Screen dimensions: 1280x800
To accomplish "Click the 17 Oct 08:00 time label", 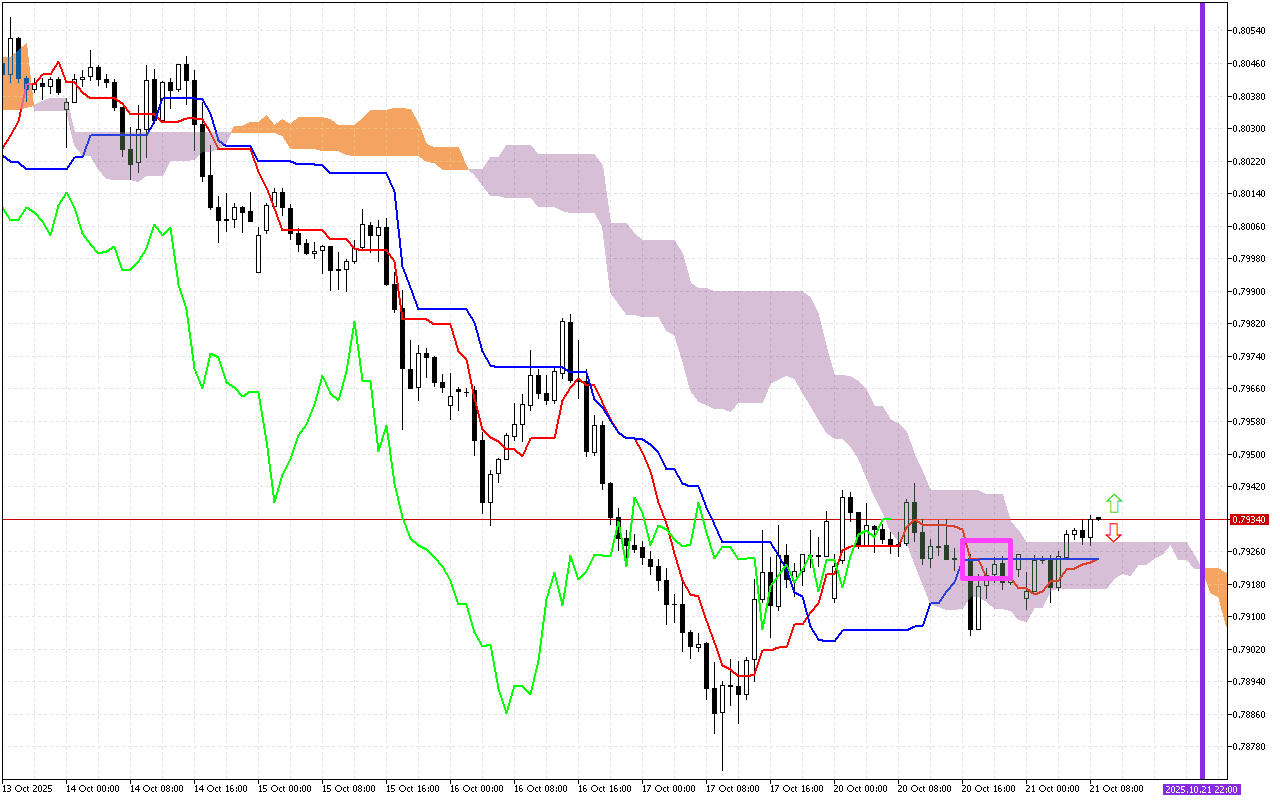I will 733,789.
